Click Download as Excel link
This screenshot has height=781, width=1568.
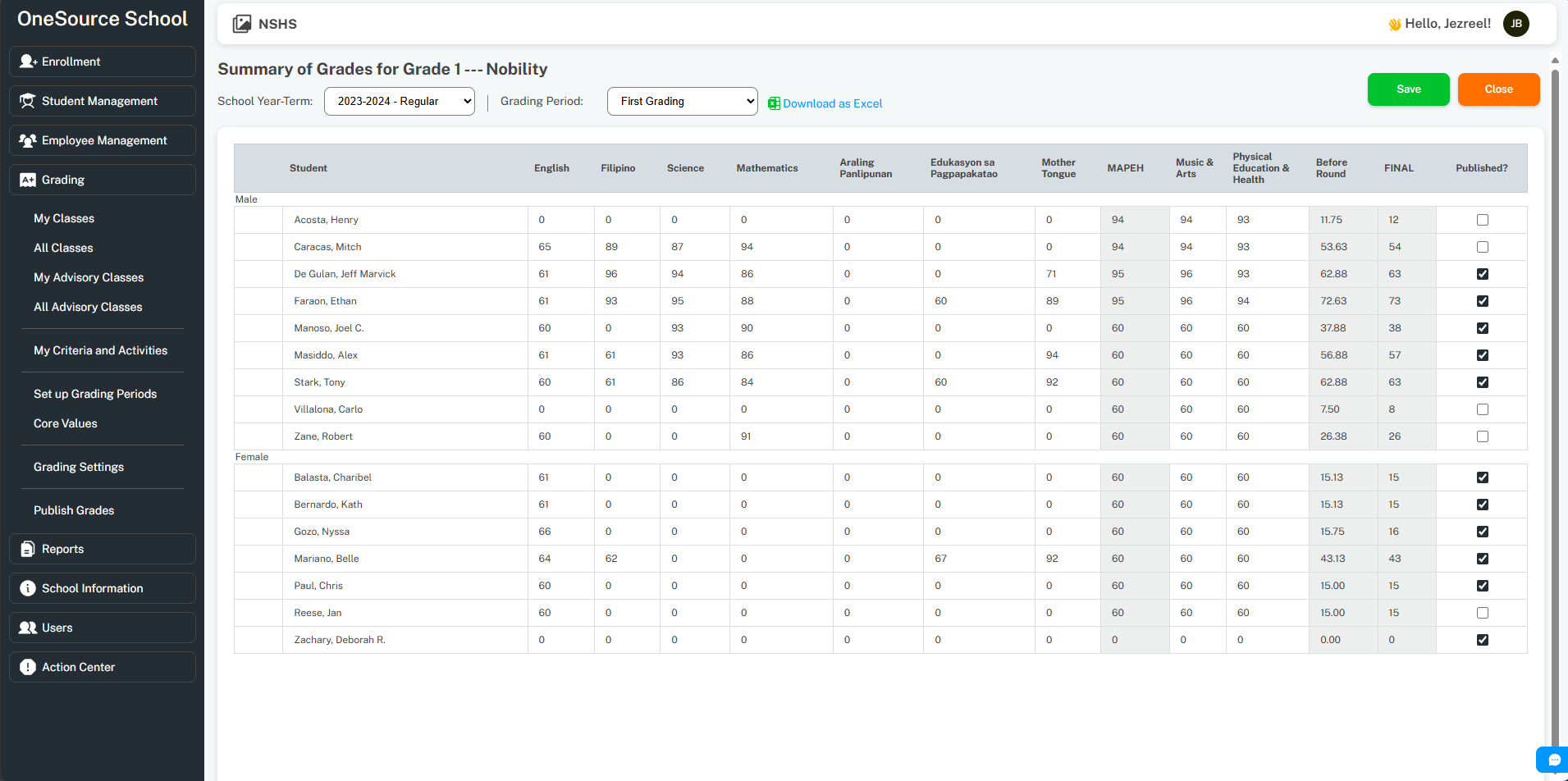[x=833, y=103]
